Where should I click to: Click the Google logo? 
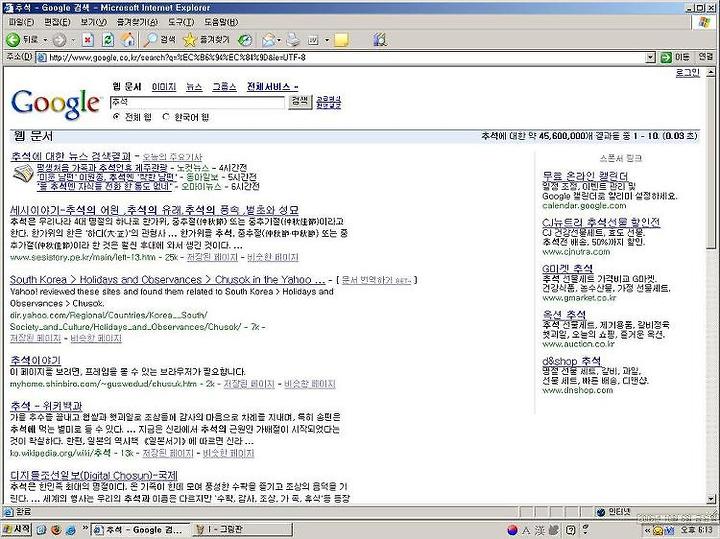click(x=56, y=104)
